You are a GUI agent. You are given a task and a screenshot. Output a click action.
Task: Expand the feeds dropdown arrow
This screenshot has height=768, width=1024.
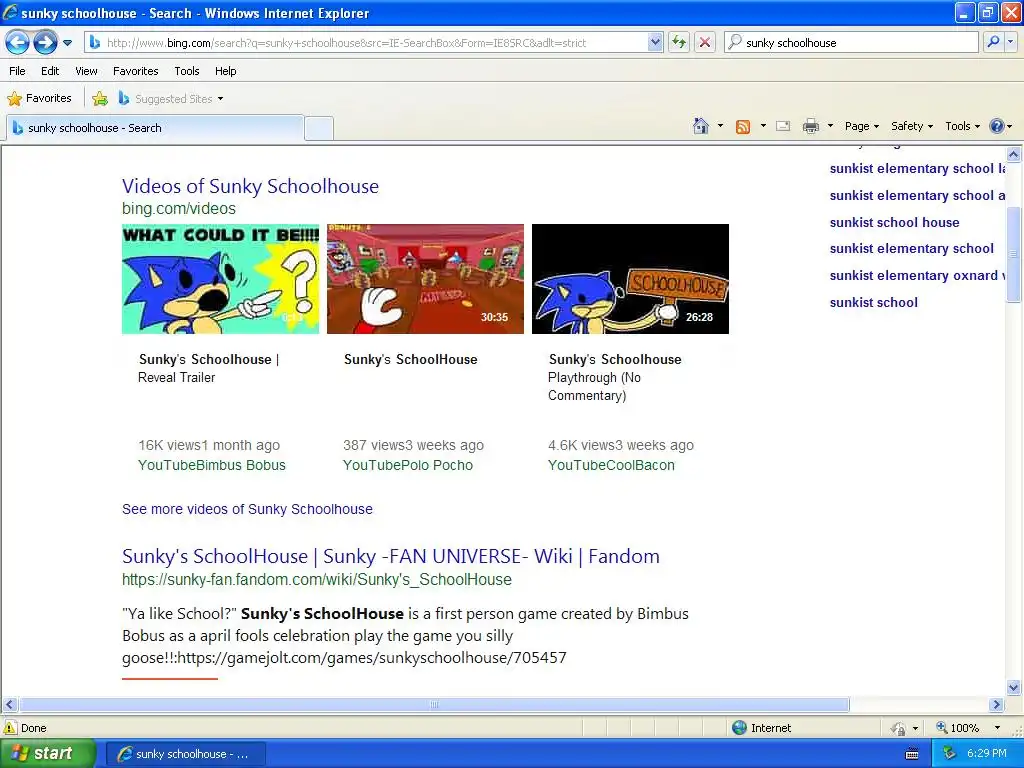763,126
